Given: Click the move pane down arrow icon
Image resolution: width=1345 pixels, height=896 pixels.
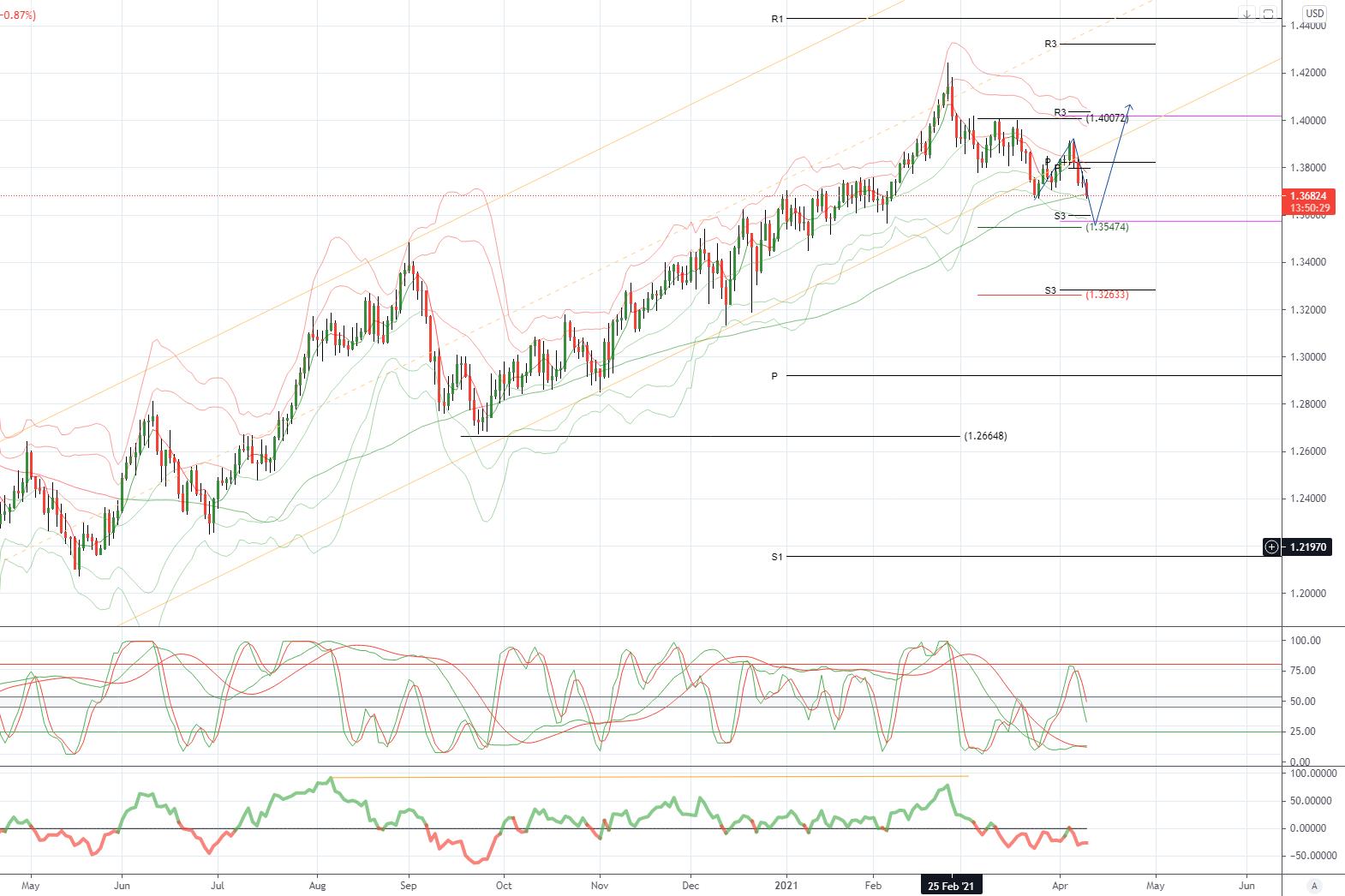Looking at the screenshot, I should [x=1246, y=14].
